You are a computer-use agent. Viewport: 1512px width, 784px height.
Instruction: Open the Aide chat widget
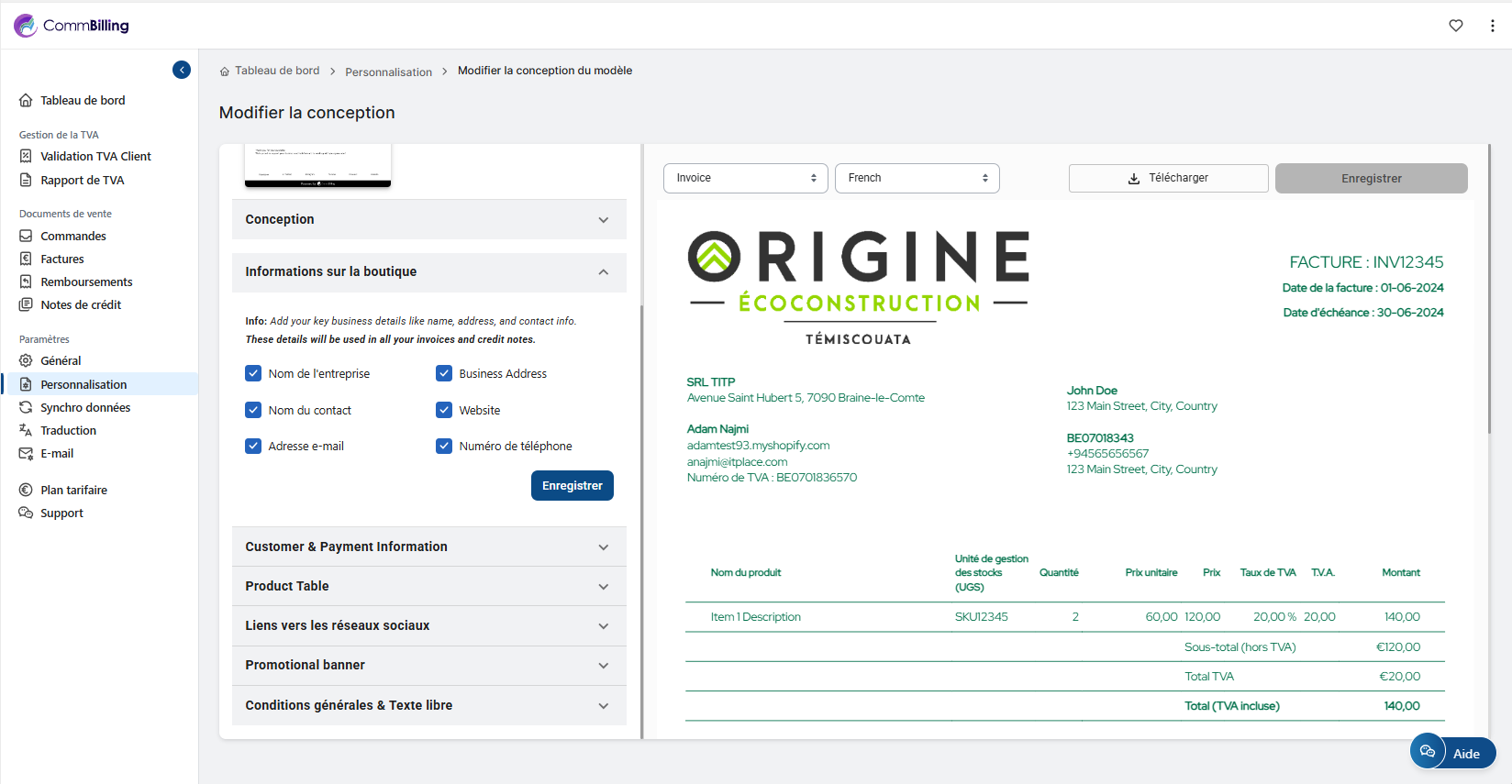click(x=1452, y=753)
